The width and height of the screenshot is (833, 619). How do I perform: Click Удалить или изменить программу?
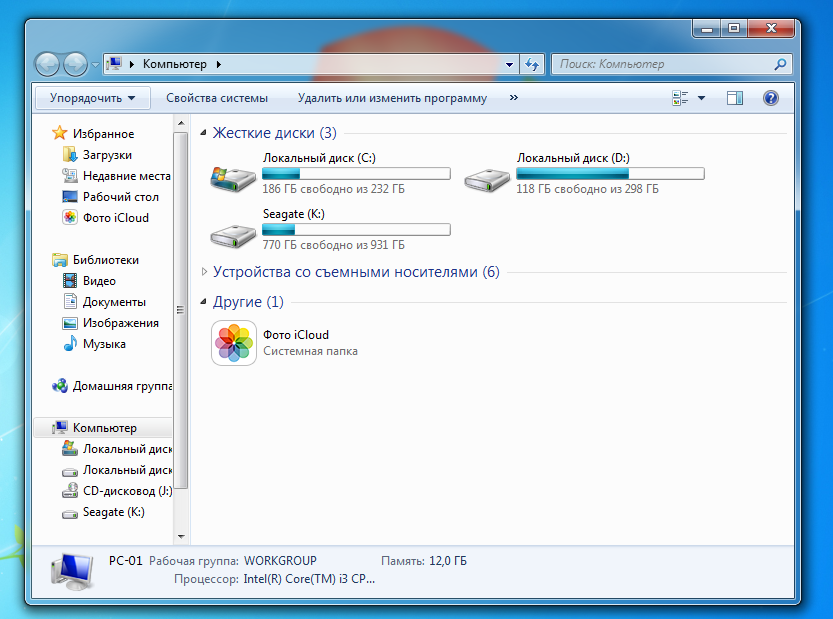[x=392, y=98]
